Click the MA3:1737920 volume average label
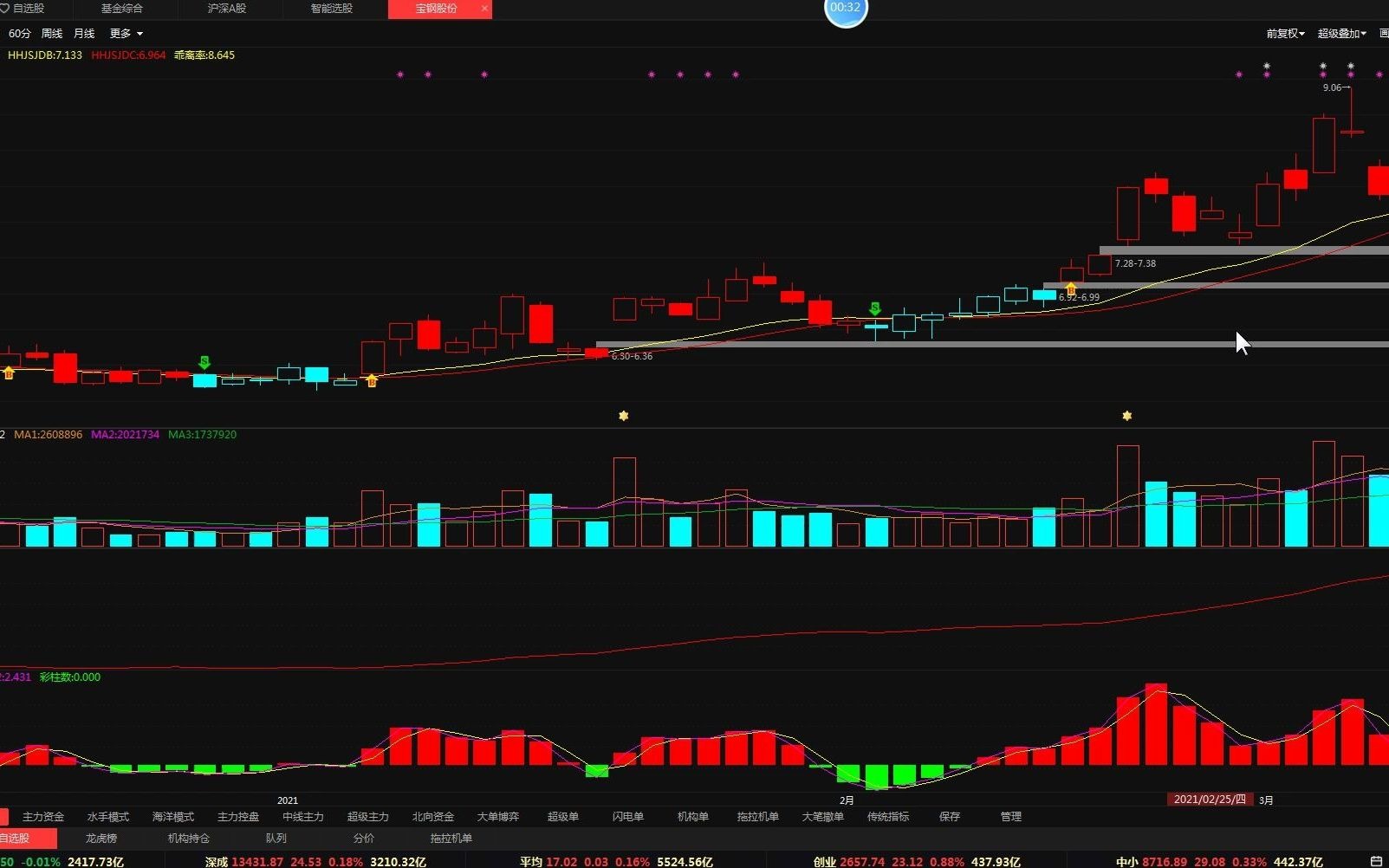 [202, 435]
